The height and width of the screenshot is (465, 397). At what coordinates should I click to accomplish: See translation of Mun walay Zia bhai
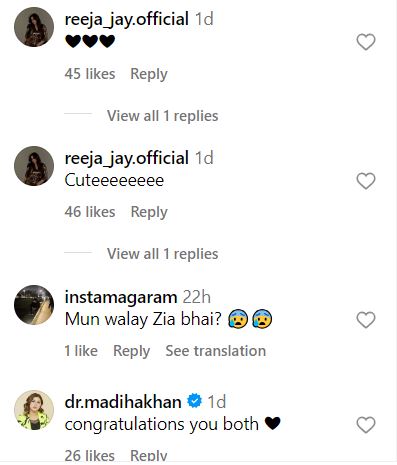[216, 351]
